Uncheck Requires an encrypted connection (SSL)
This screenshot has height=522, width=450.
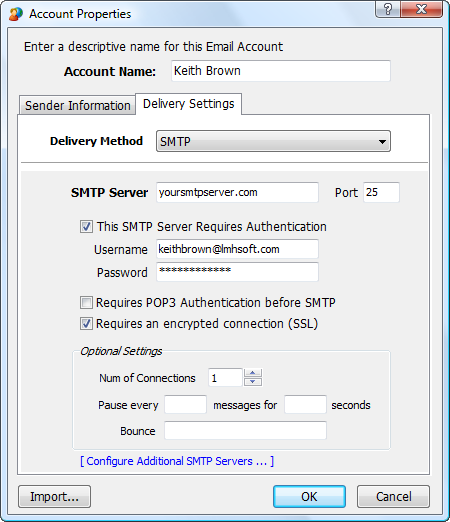coord(86,324)
